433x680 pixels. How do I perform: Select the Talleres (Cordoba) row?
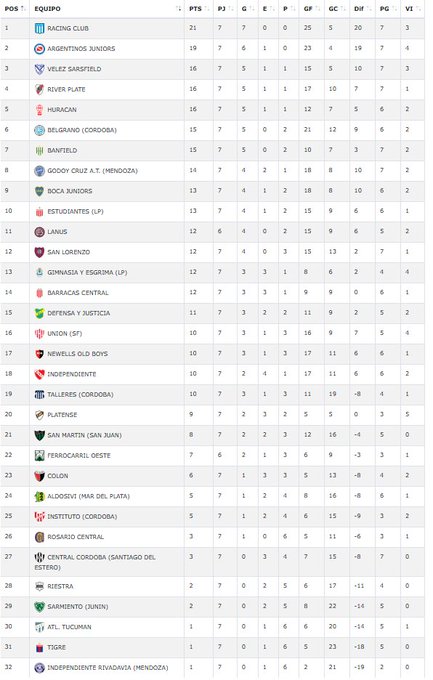(212, 395)
